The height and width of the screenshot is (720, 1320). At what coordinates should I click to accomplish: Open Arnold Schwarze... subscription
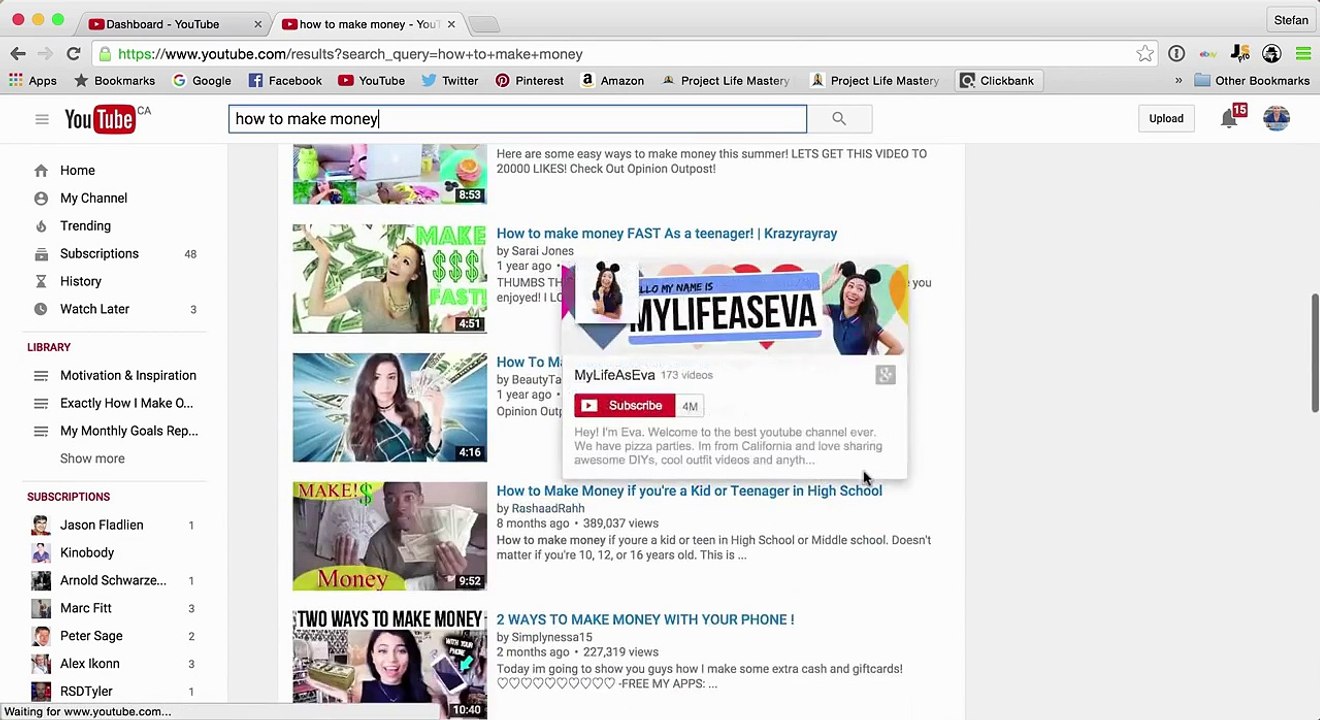[x=113, y=581]
